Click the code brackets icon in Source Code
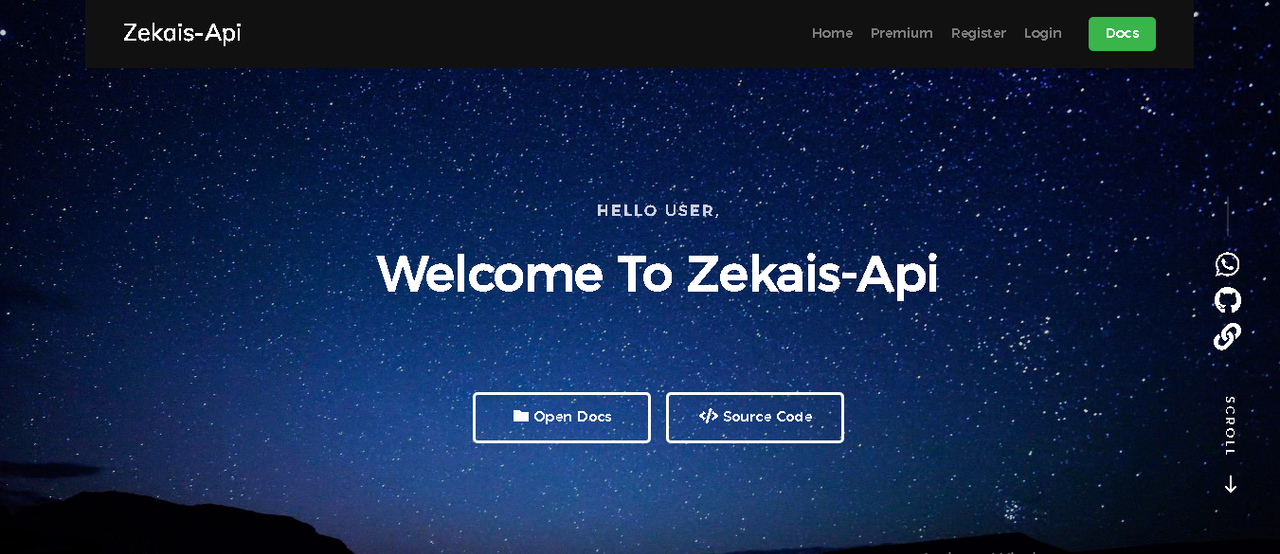The image size is (1280, 554). pos(708,416)
